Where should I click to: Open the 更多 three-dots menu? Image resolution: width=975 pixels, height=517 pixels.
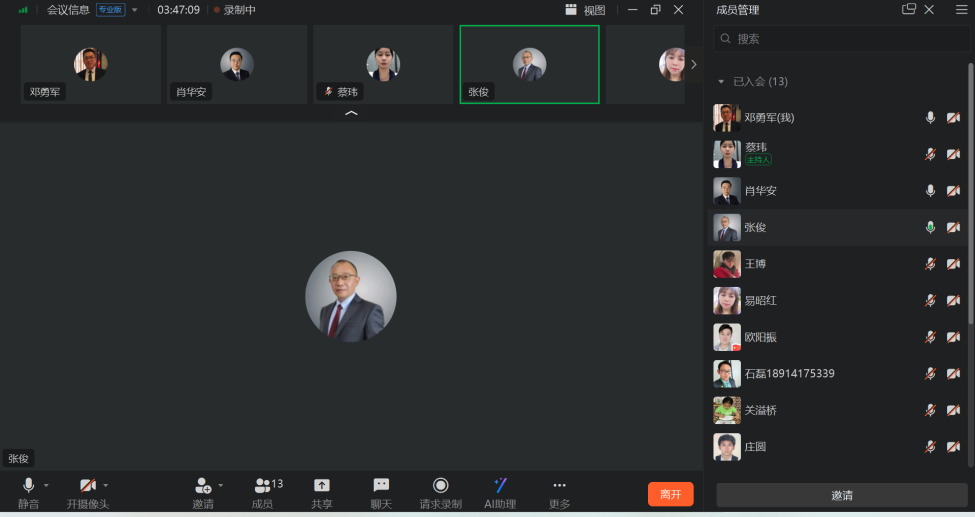559,486
